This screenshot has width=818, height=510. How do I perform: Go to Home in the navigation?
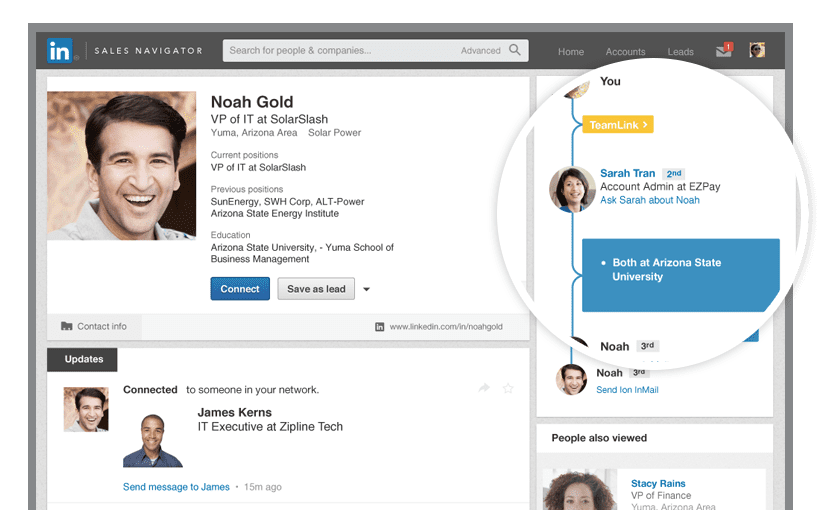click(x=571, y=52)
